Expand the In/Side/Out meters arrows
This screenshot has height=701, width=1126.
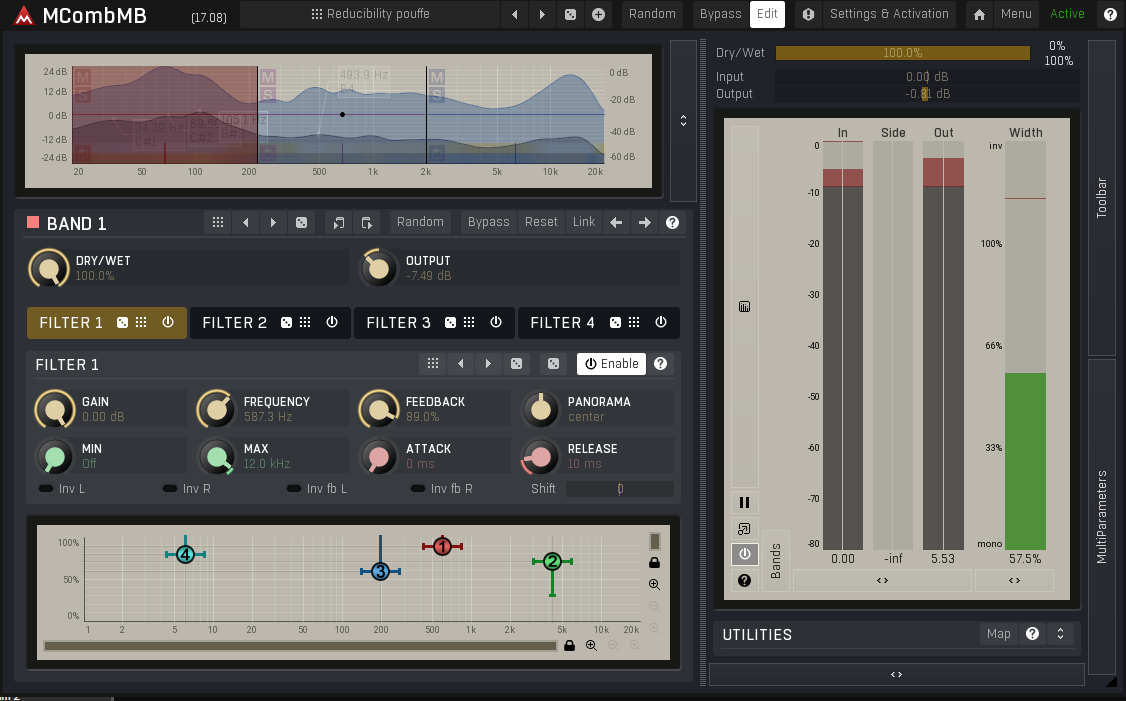click(x=883, y=580)
